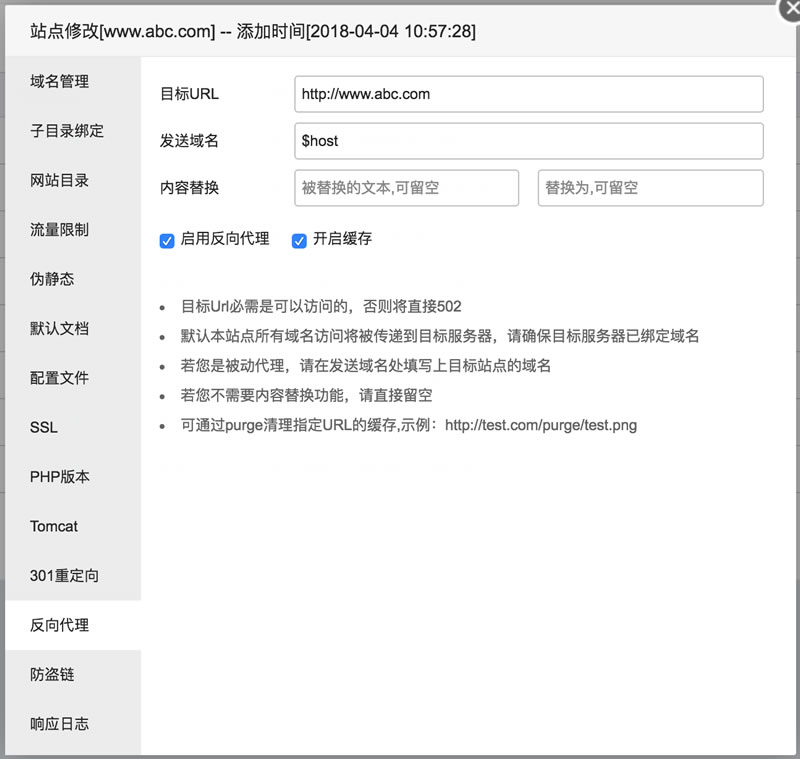Disable the 开启缓存 option
This screenshot has width=800, height=759.
click(x=297, y=240)
